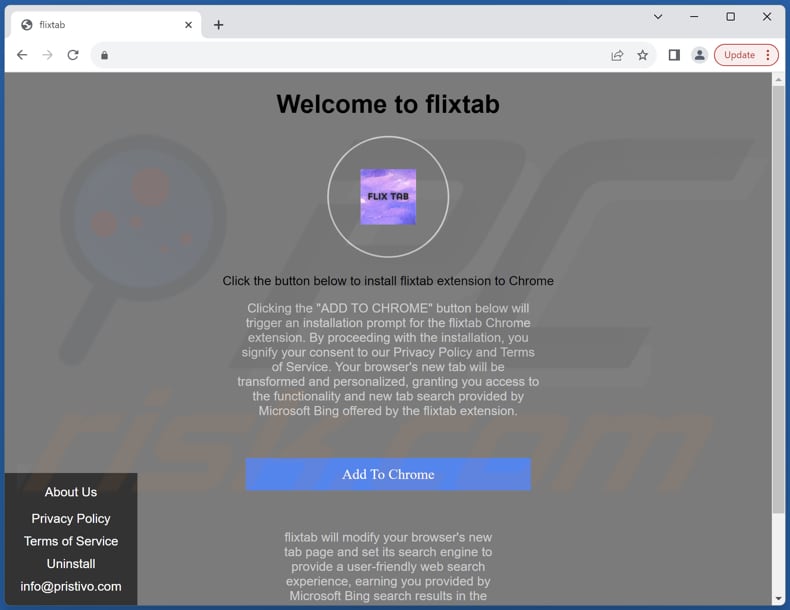Share this page using the share icon
The image size is (790, 610).
pyautogui.click(x=617, y=55)
